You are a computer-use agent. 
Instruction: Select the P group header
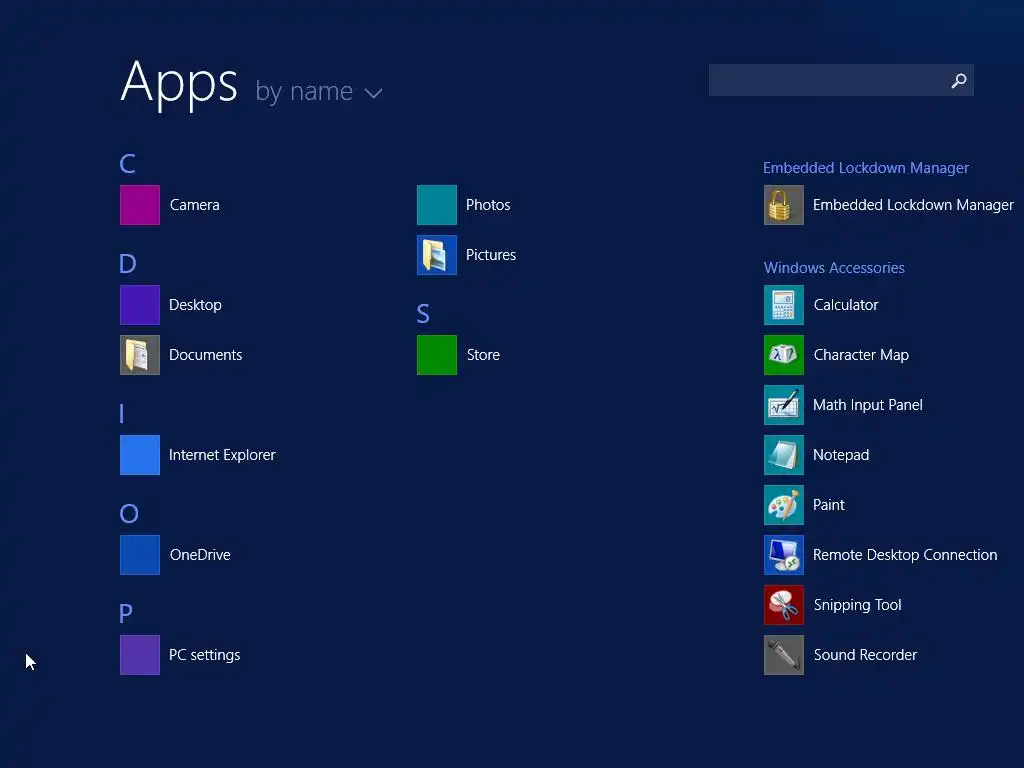(x=126, y=614)
